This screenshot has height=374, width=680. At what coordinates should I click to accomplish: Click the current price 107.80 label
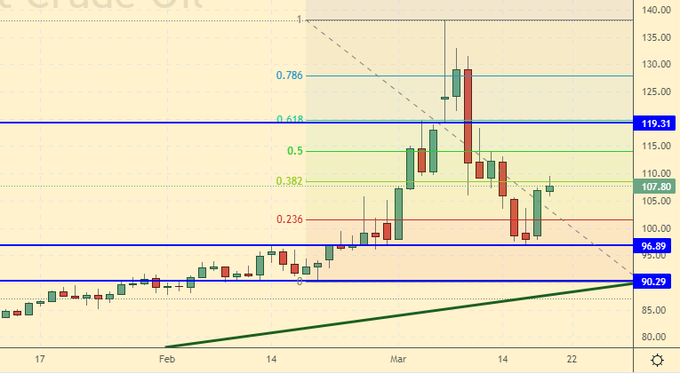tap(655, 187)
